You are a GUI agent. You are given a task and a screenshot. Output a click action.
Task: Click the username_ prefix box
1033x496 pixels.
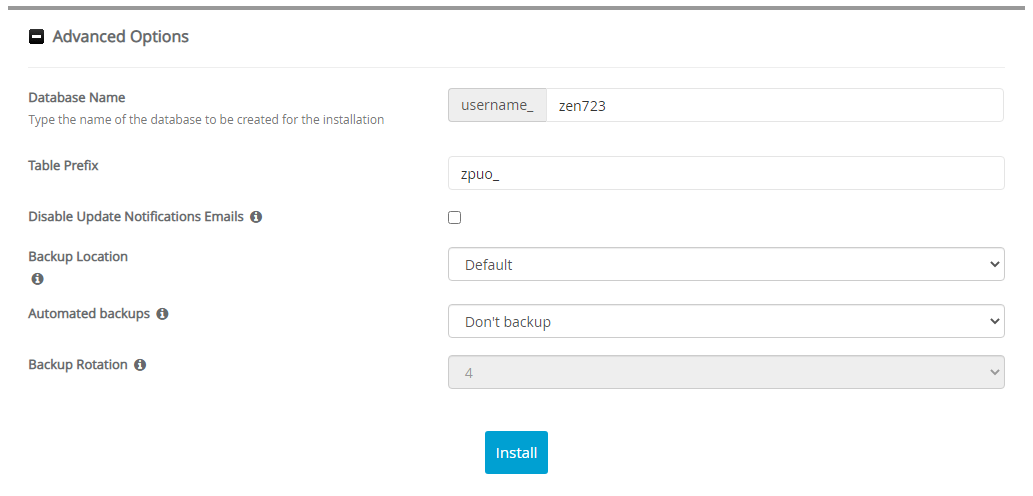497,105
